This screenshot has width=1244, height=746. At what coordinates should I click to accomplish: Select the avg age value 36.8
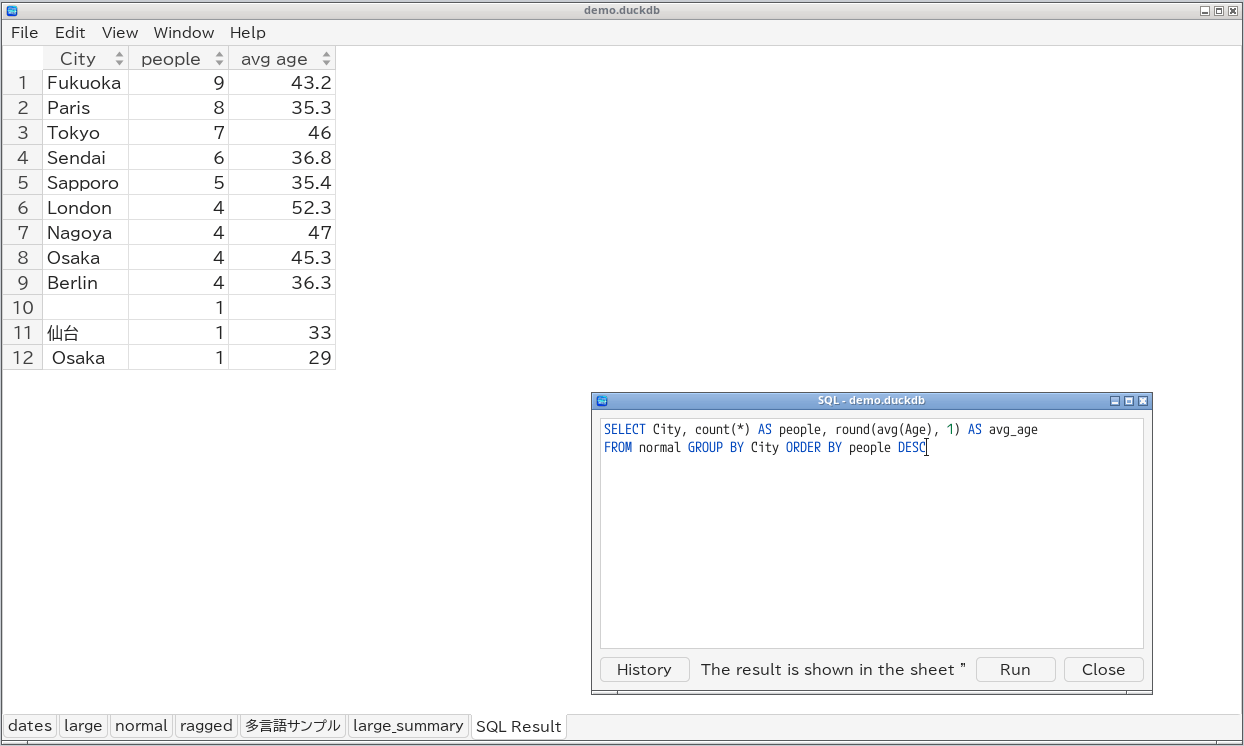pos(282,158)
